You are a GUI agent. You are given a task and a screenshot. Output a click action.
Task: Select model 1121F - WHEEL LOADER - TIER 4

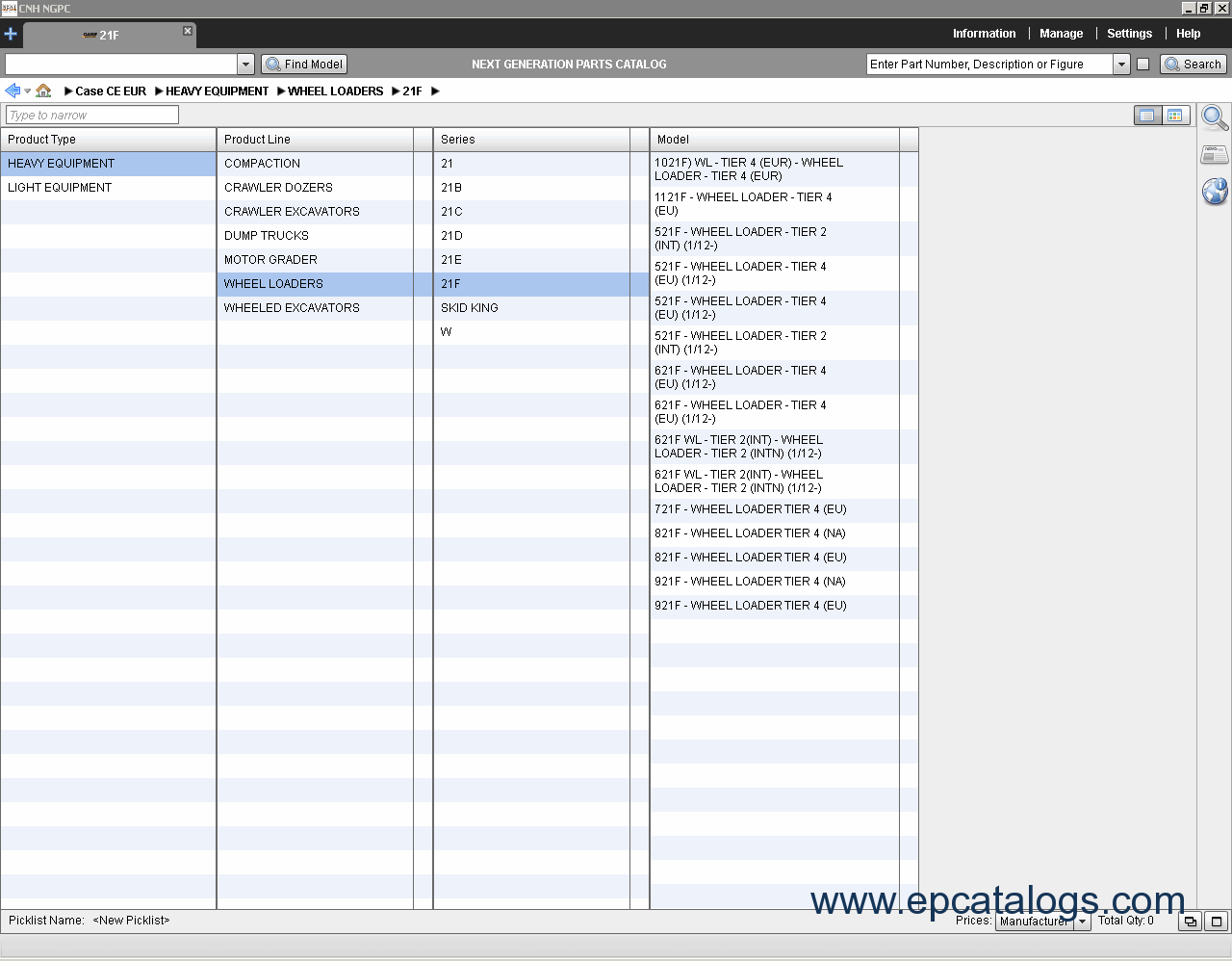click(775, 204)
